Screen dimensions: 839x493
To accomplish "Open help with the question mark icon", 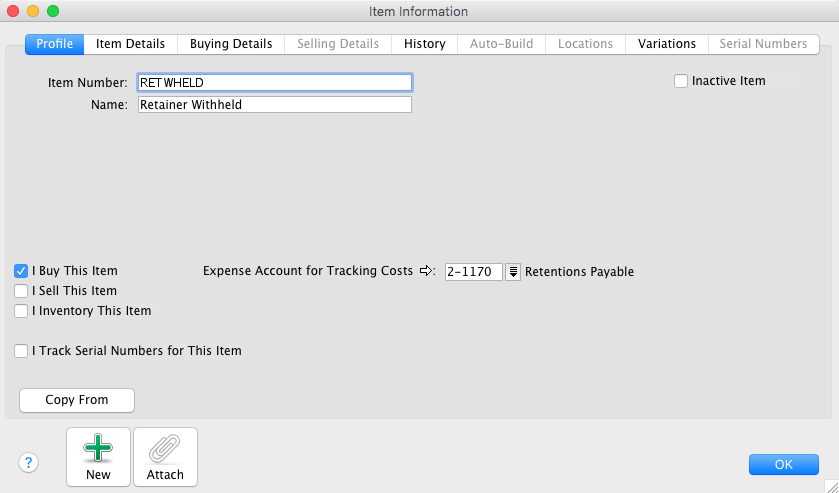I will point(28,462).
